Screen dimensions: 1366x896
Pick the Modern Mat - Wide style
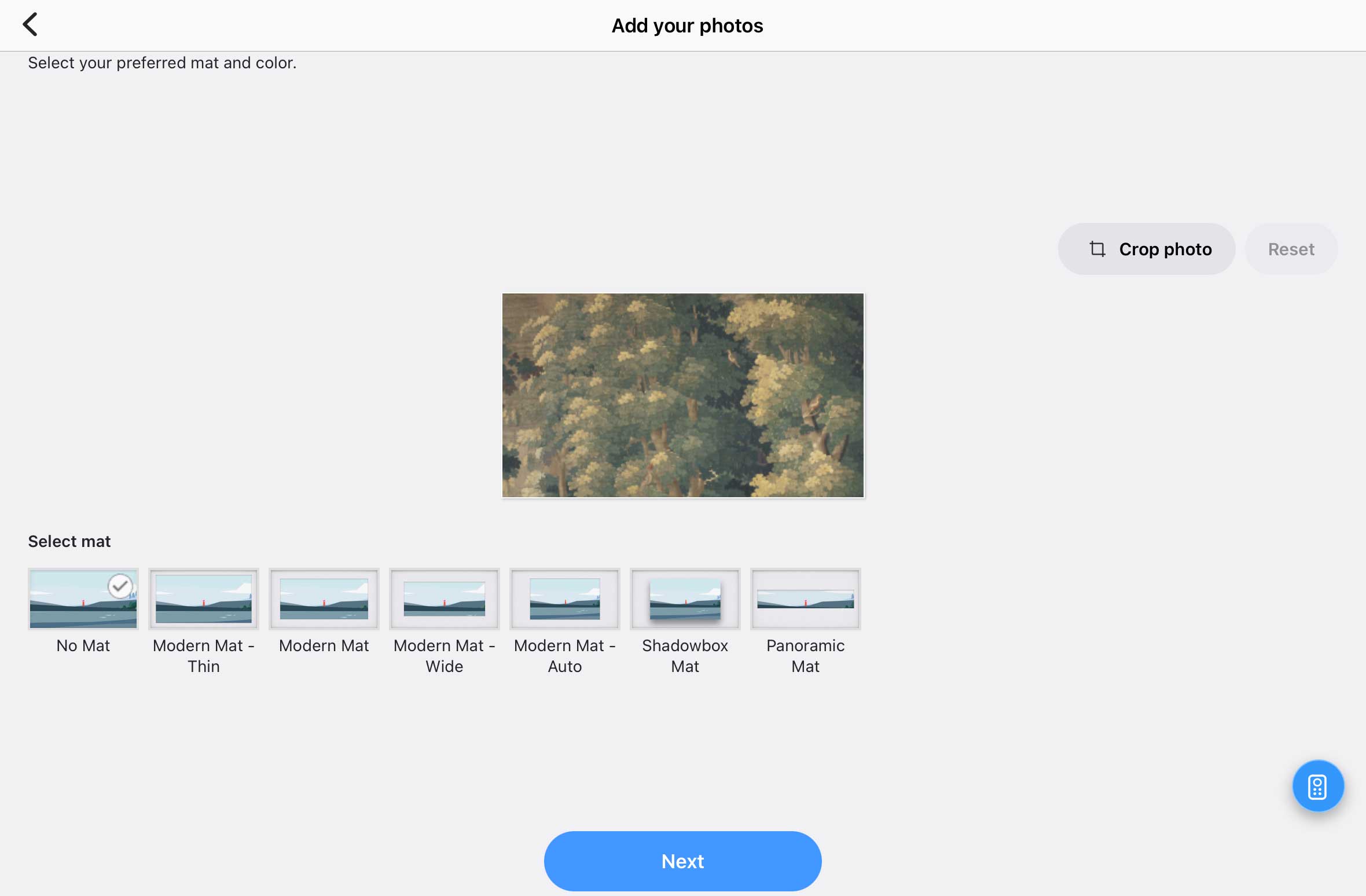click(x=445, y=599)
